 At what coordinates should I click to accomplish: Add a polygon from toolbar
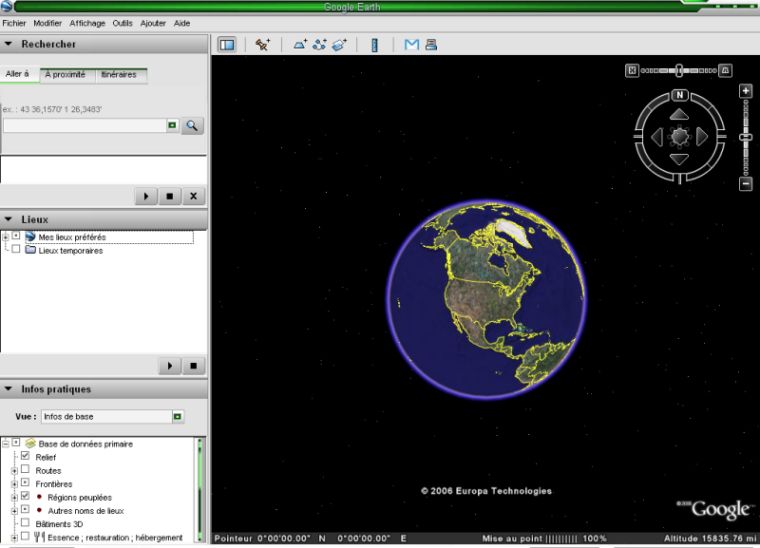click(x=300, y=45)
